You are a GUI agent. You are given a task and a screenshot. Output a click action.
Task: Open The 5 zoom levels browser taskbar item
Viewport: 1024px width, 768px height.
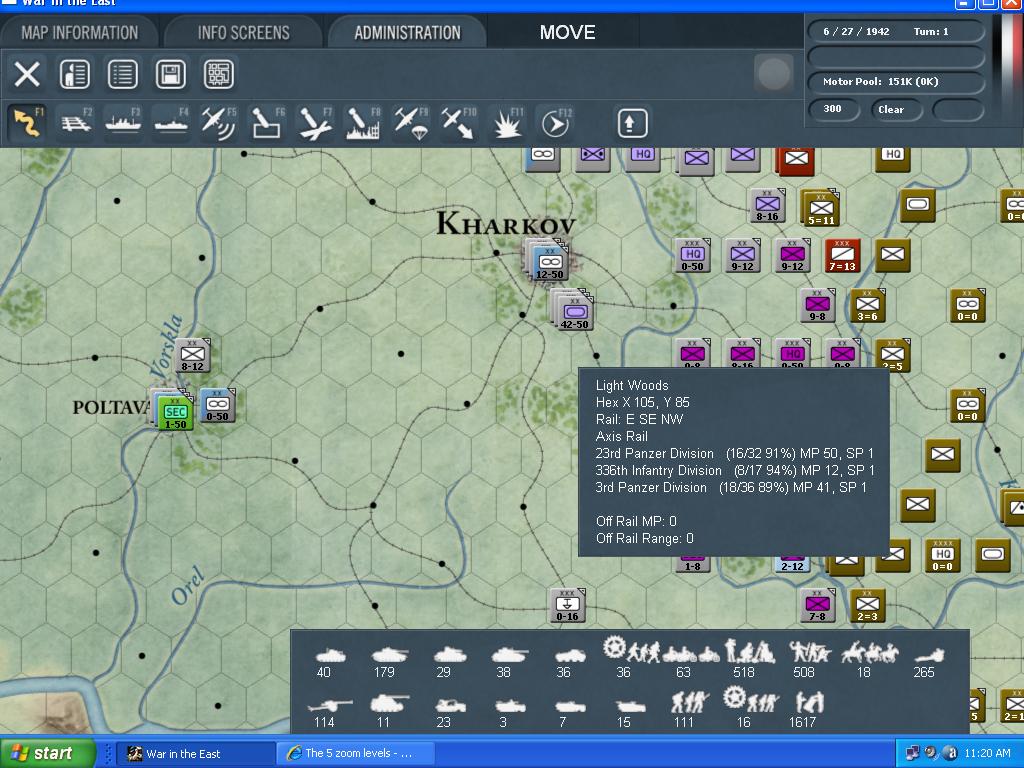[356, 754]
